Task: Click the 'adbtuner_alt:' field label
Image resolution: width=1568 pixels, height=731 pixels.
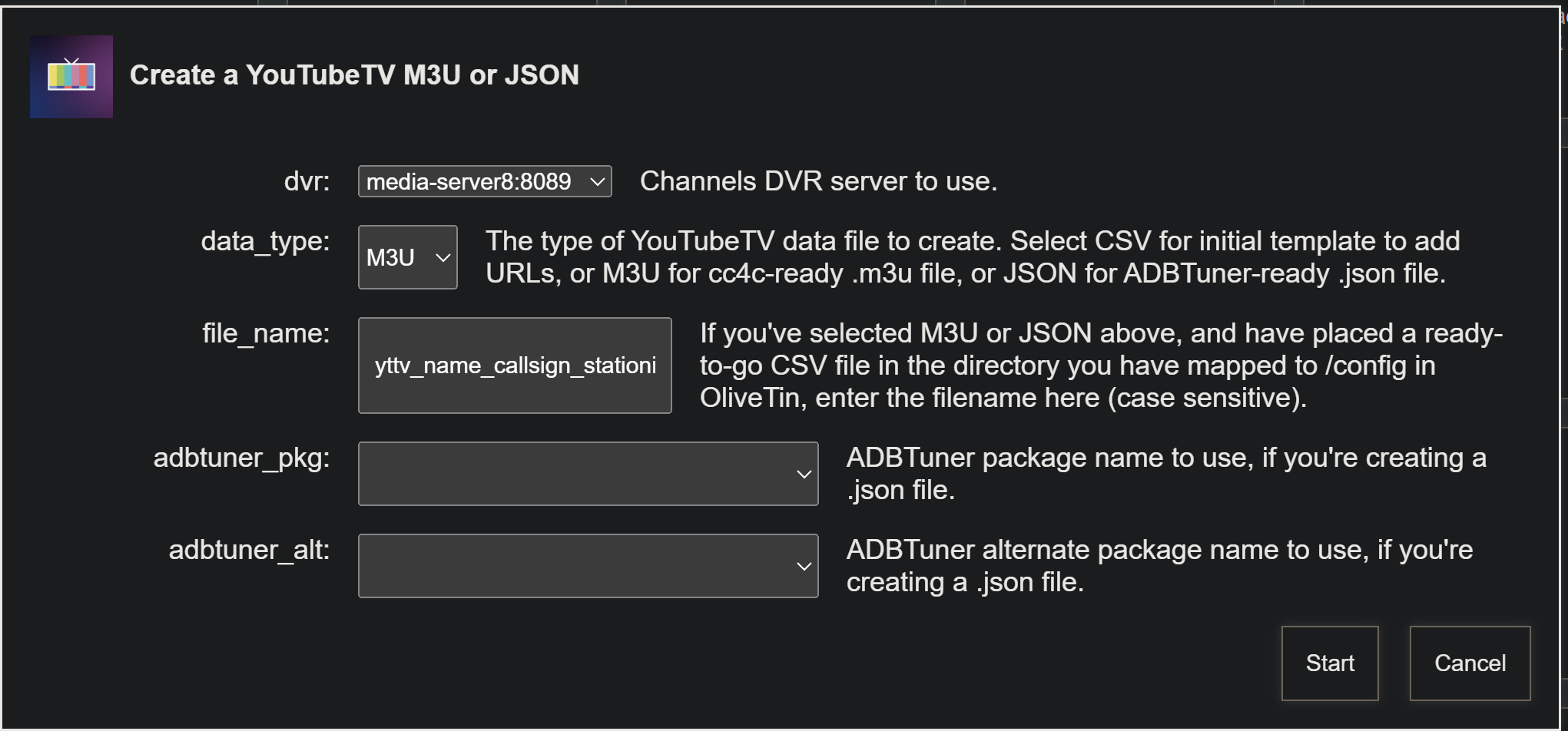Action: (249, 550)
